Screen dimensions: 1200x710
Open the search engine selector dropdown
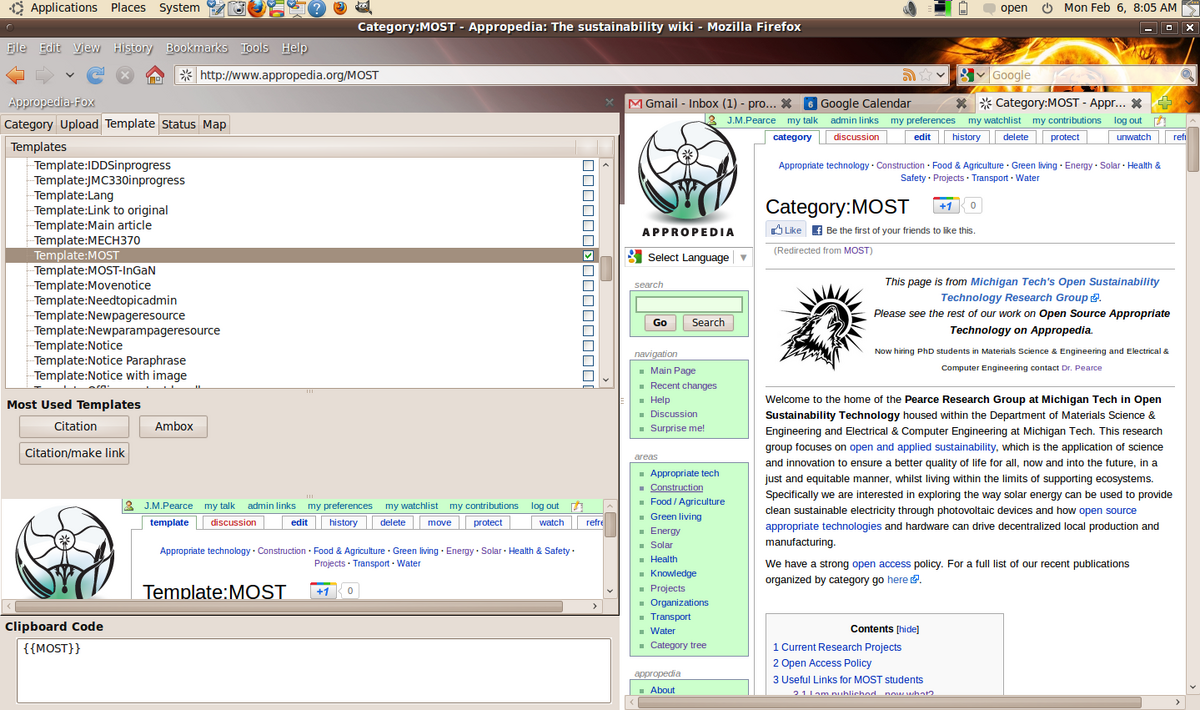coord(982,75)
